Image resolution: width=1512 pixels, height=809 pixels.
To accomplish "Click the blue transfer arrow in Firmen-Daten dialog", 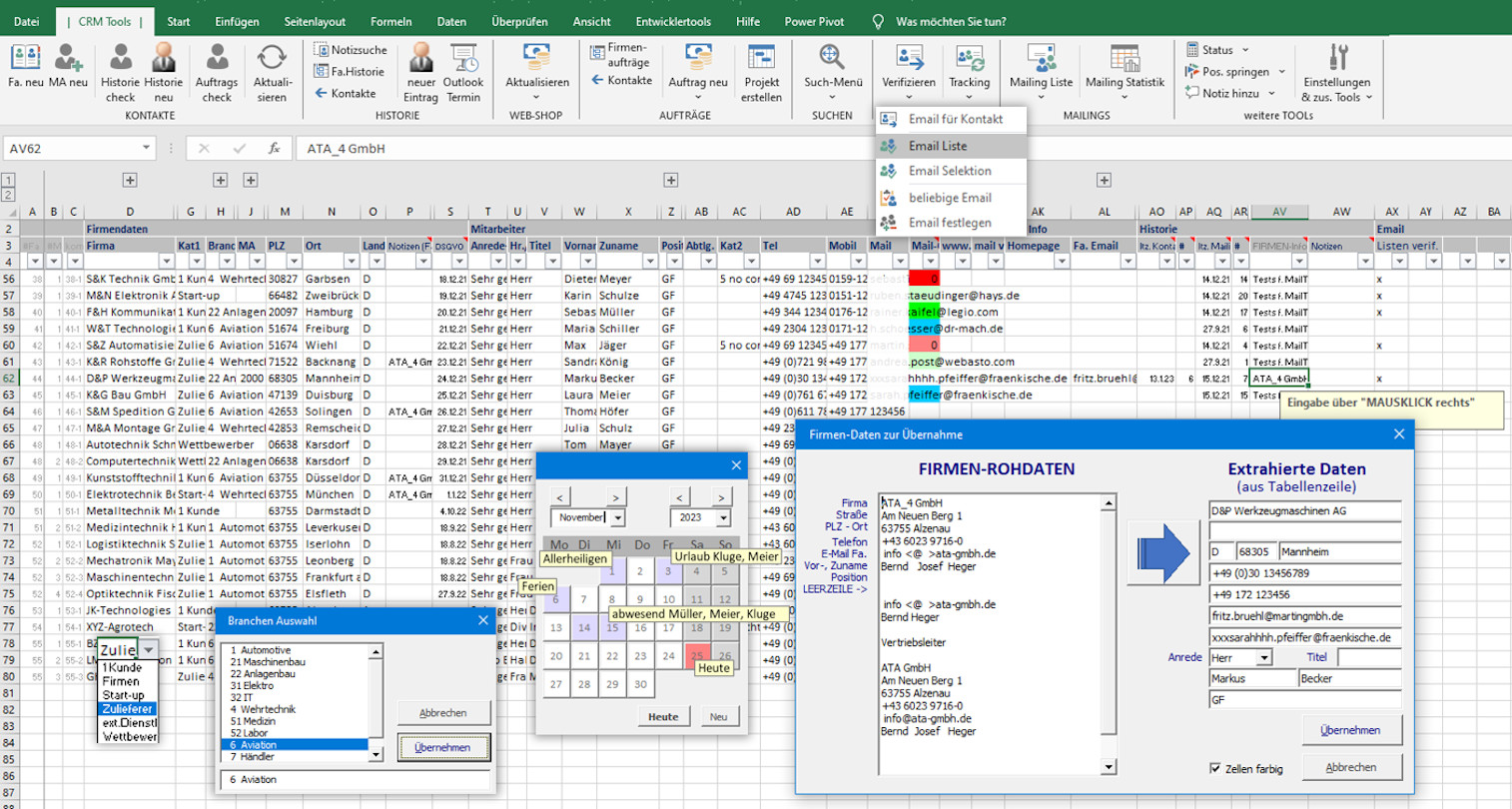I will pyautogui.click(x=1163, y=551).
